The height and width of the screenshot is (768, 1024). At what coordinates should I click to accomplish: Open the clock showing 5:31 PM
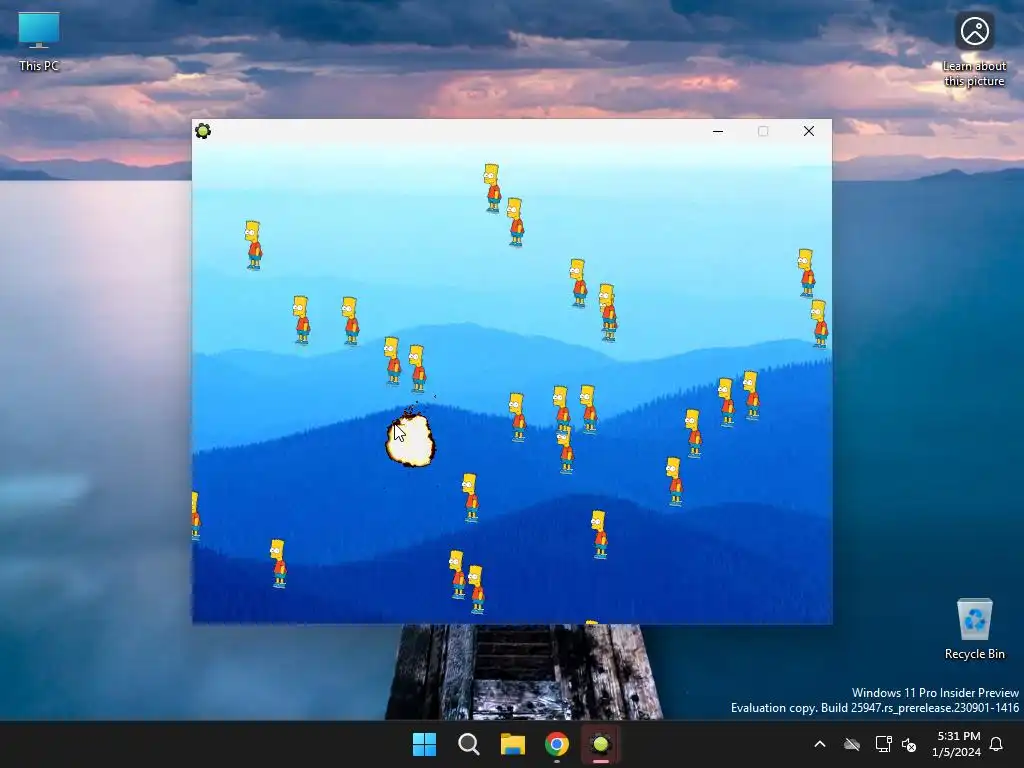(x=957, y=744)
